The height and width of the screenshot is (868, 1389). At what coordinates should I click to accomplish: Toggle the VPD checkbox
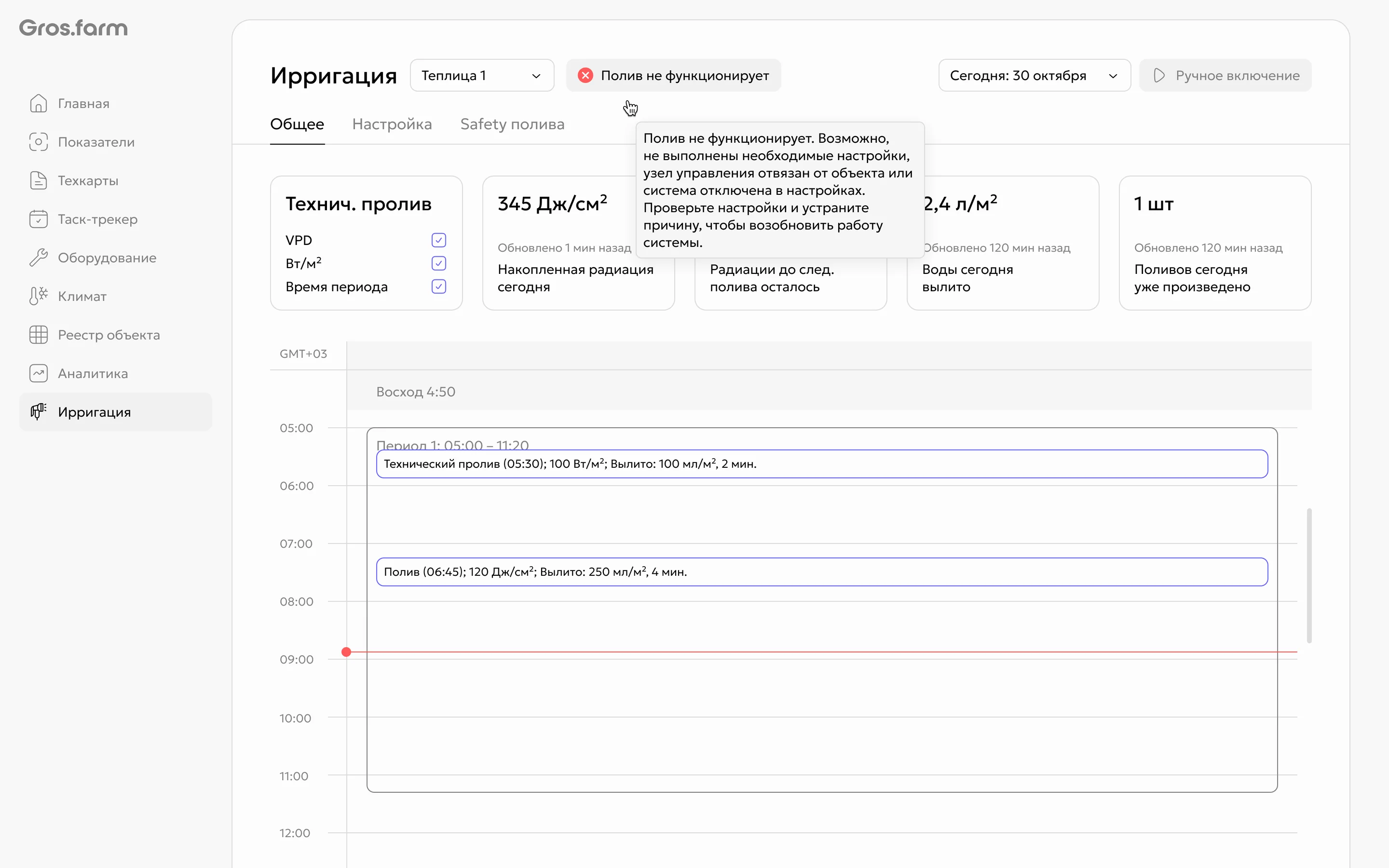[x=438, y=240]
